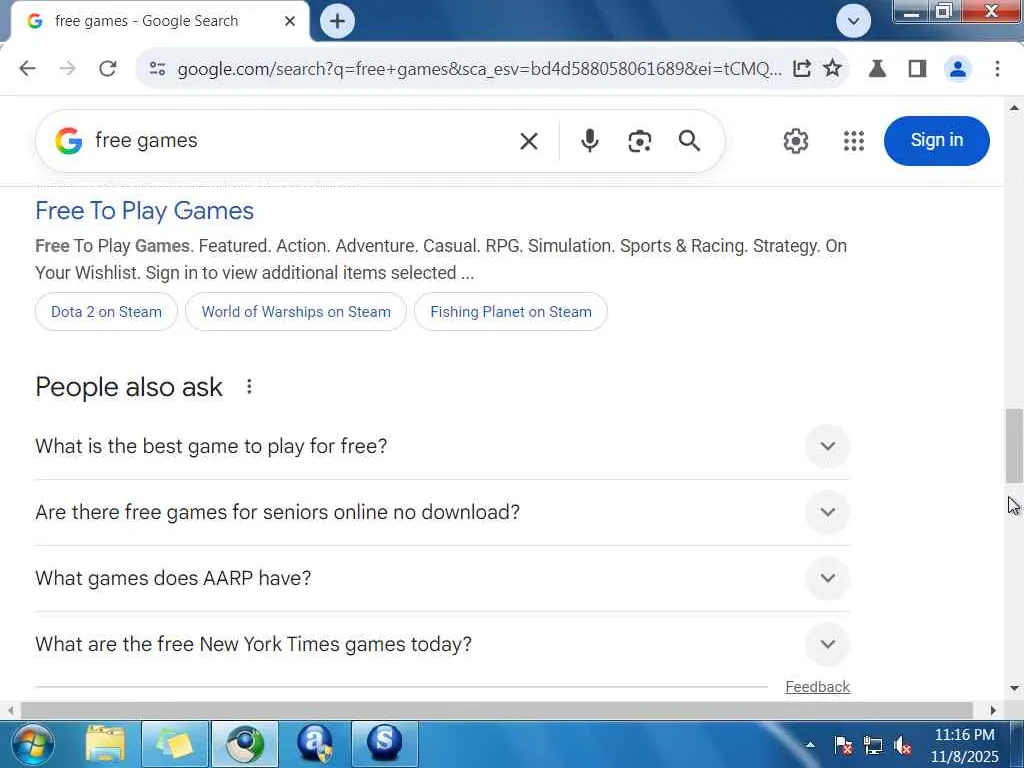Click the browser forward arrow
1024x768 pixels.
click(x=67, y=69)
